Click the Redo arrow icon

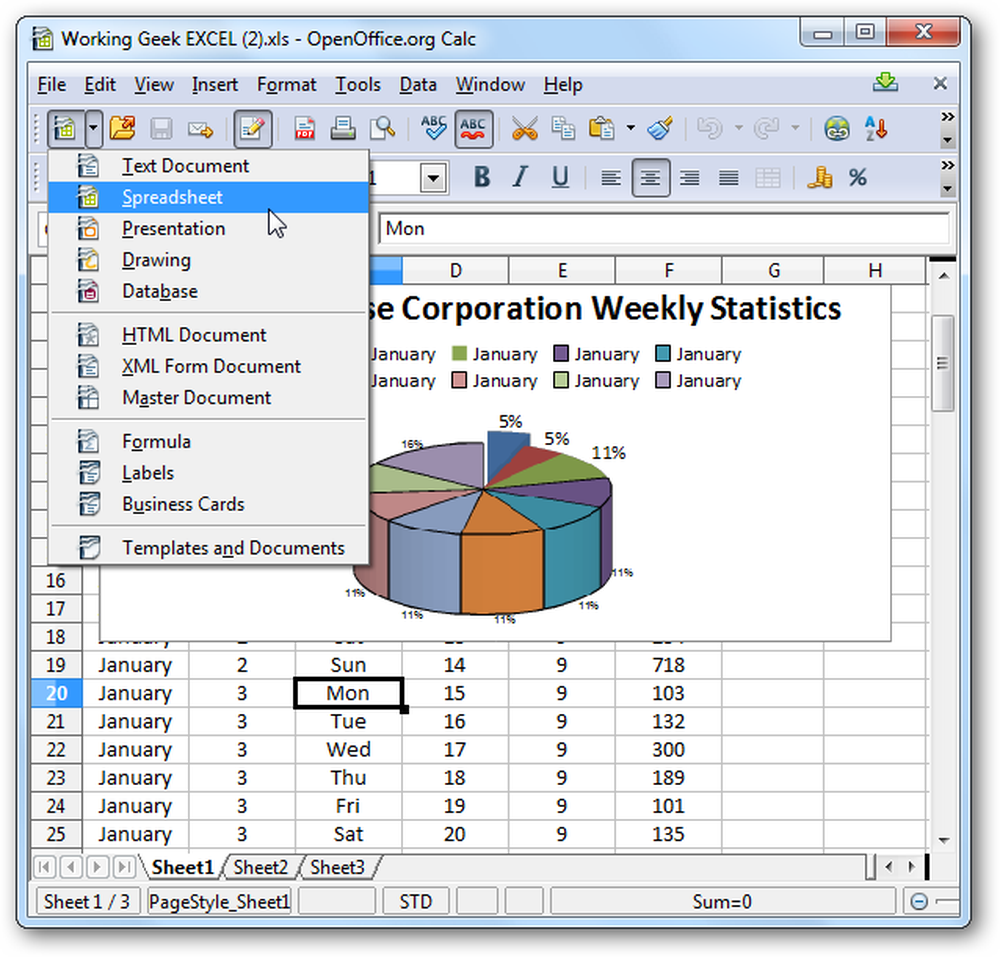click(767, 129)
